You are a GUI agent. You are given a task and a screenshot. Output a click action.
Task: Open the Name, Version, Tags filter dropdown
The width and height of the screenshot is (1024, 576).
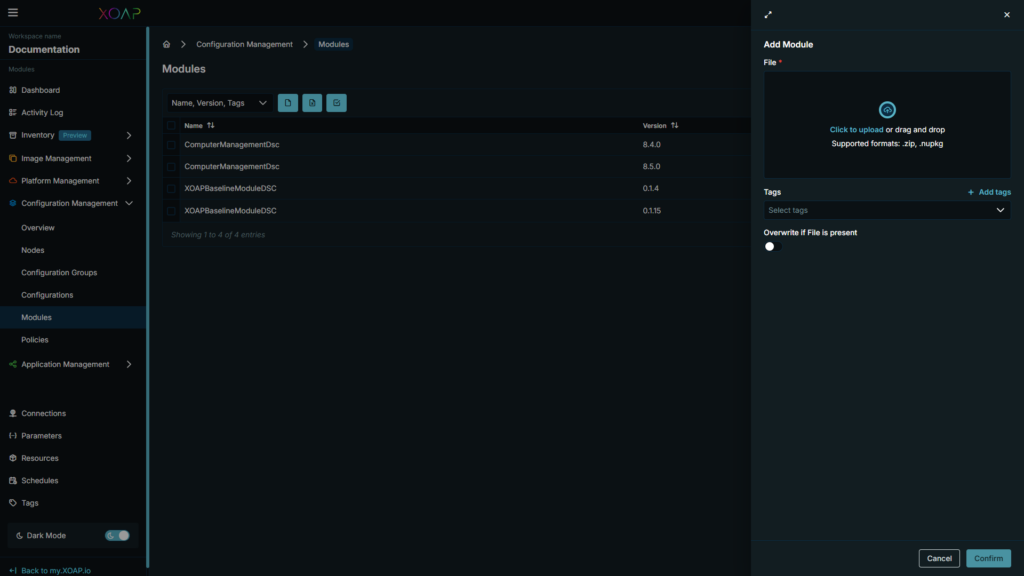coord(219,103)
